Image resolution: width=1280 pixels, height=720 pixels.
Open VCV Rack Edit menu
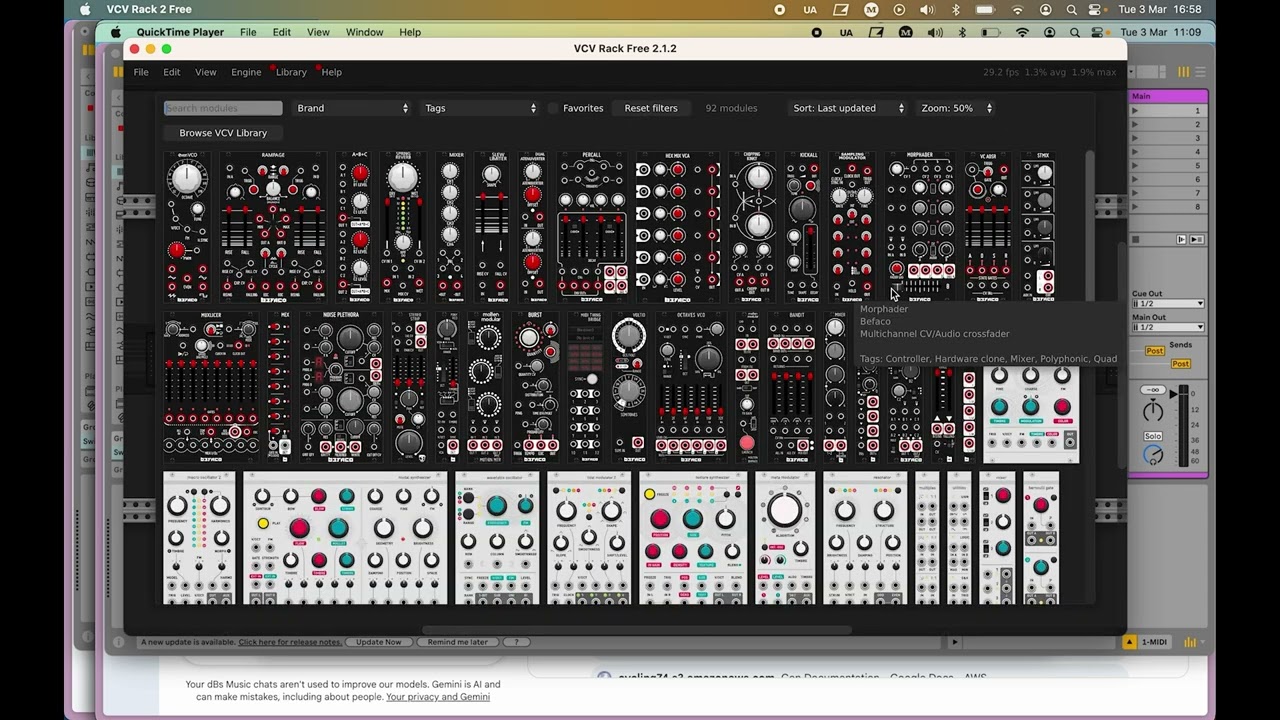pyautogui.click(x=172, y=72)
